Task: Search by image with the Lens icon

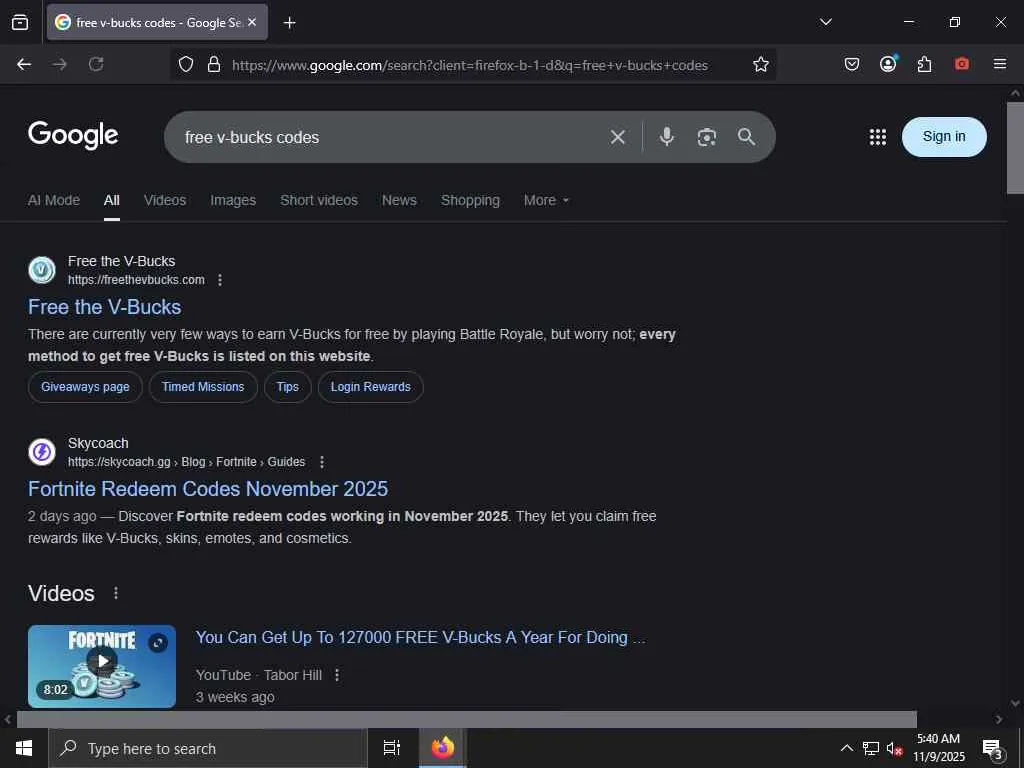Action: [x=707, y=137]
